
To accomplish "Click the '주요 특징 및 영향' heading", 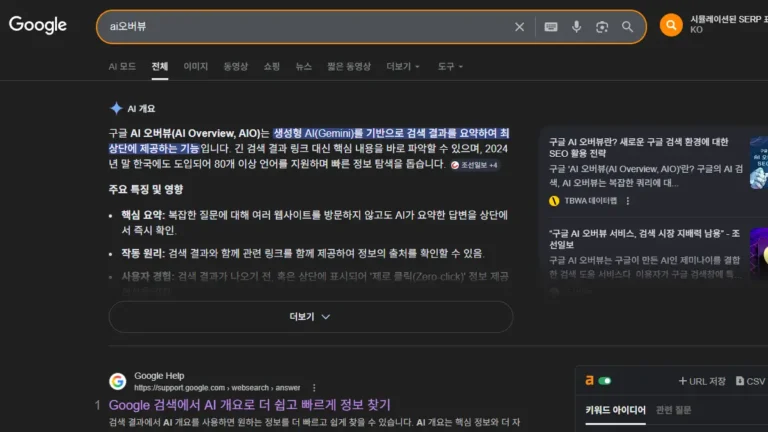I will click(146, 190).
